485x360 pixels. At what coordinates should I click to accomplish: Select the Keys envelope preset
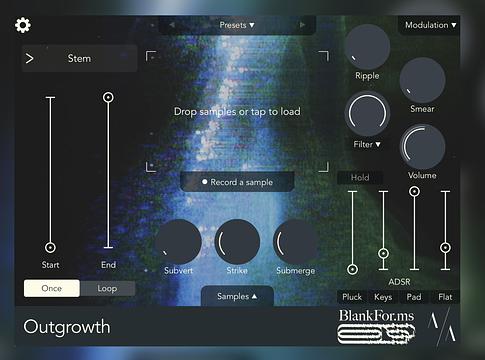click(x=383, y=297)
